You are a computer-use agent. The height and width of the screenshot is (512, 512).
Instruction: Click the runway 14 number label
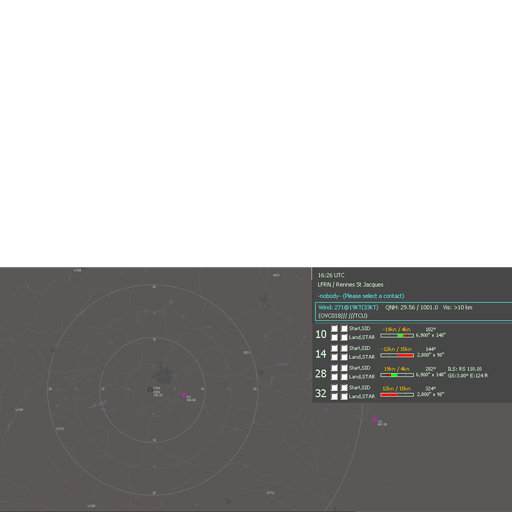tap(321, 354)
